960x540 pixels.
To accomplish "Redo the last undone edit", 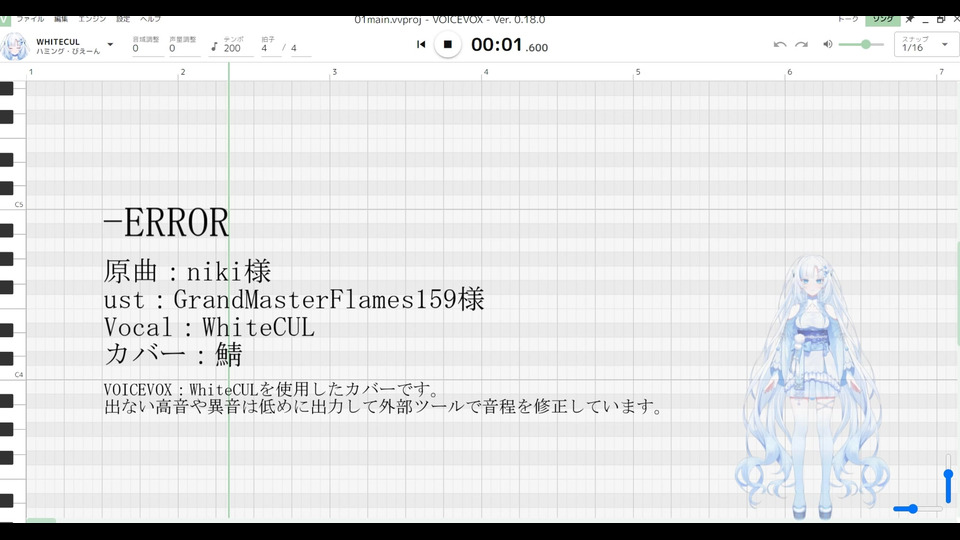I will coord(801,44).
